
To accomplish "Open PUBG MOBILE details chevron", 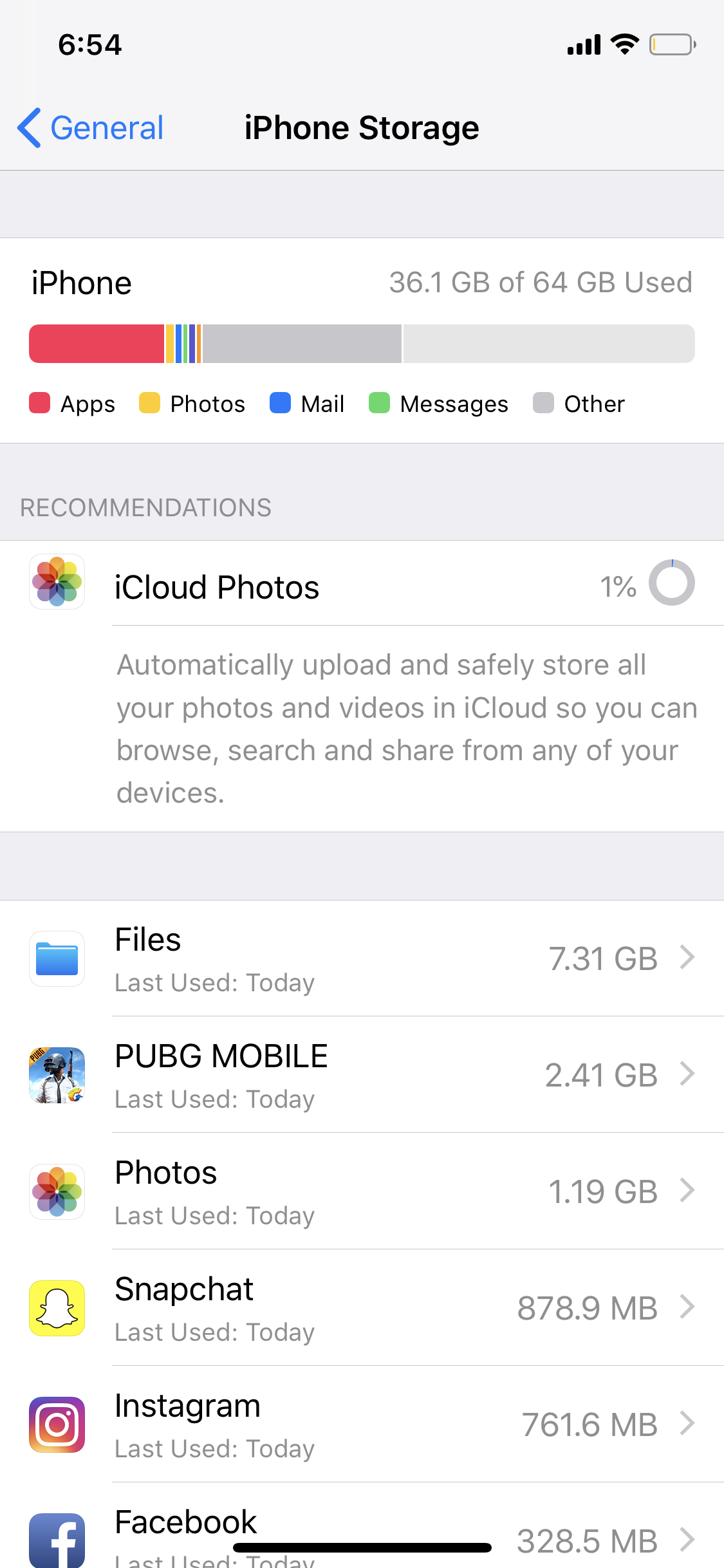I will tap(687, 1074).
